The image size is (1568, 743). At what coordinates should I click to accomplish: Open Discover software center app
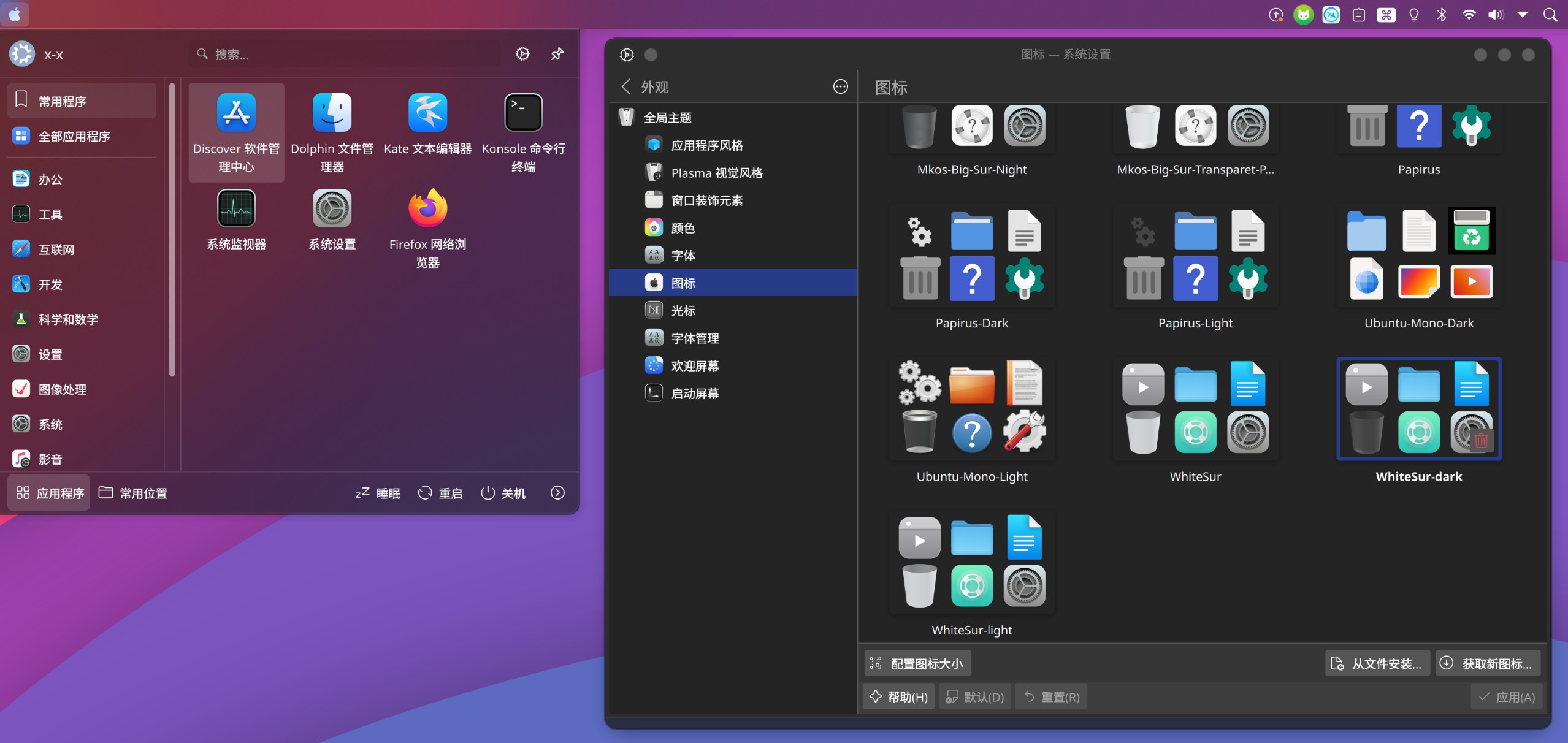pos(236,132)
